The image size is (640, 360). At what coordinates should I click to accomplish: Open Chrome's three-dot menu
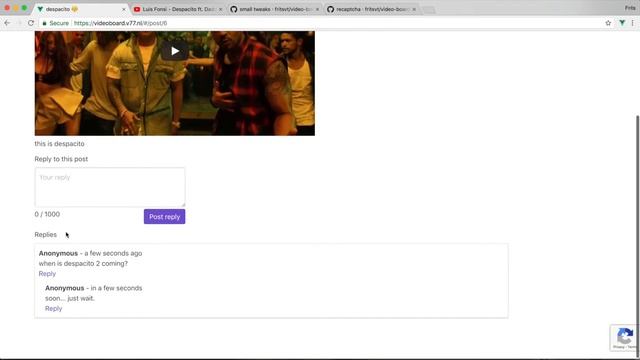633,23
